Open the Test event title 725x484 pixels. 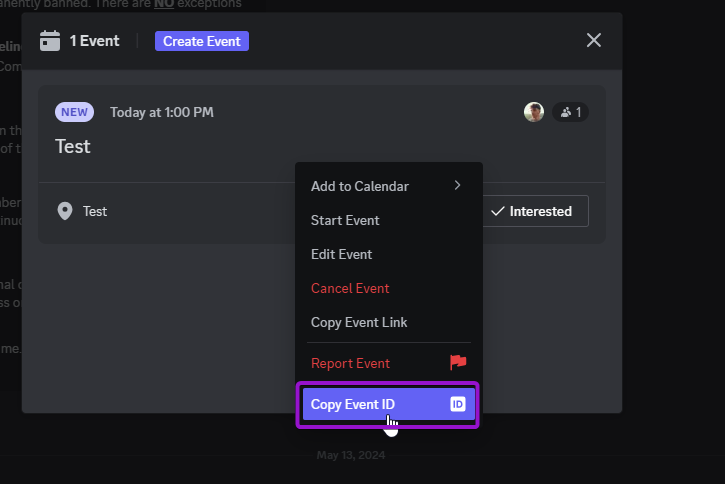73,146
